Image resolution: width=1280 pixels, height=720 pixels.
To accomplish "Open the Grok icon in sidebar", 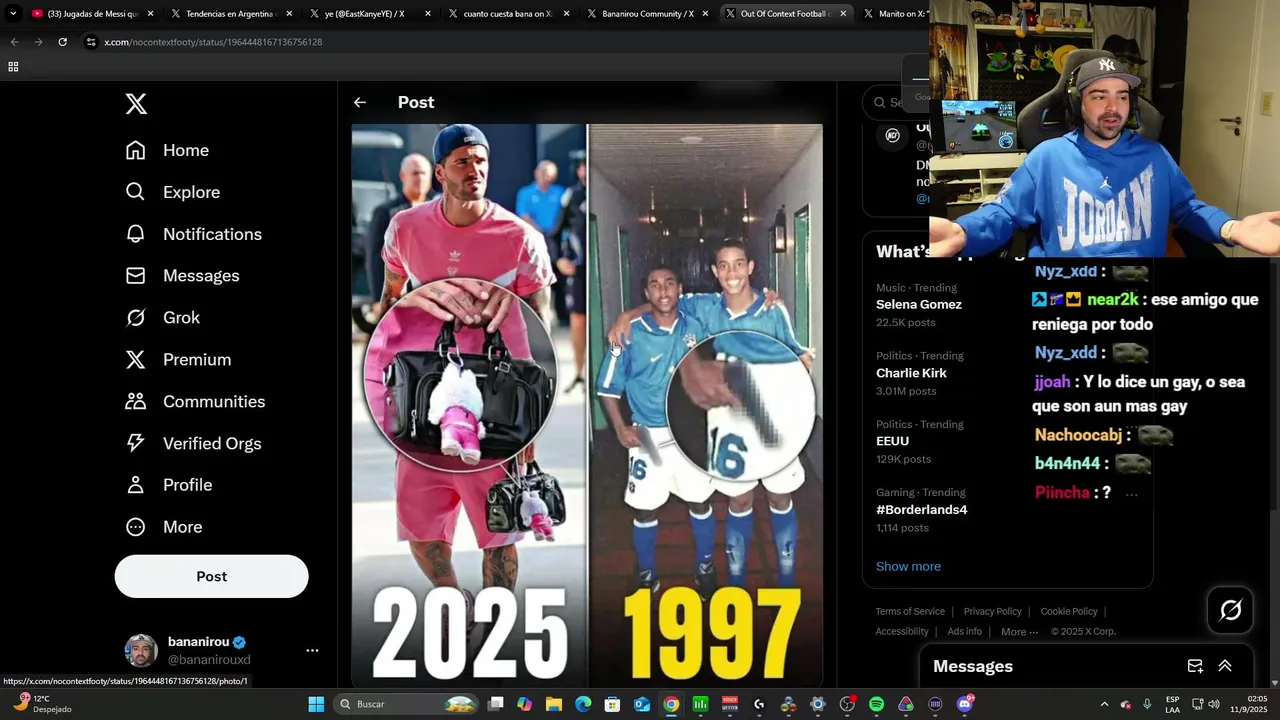I will (x=136, y=317).
